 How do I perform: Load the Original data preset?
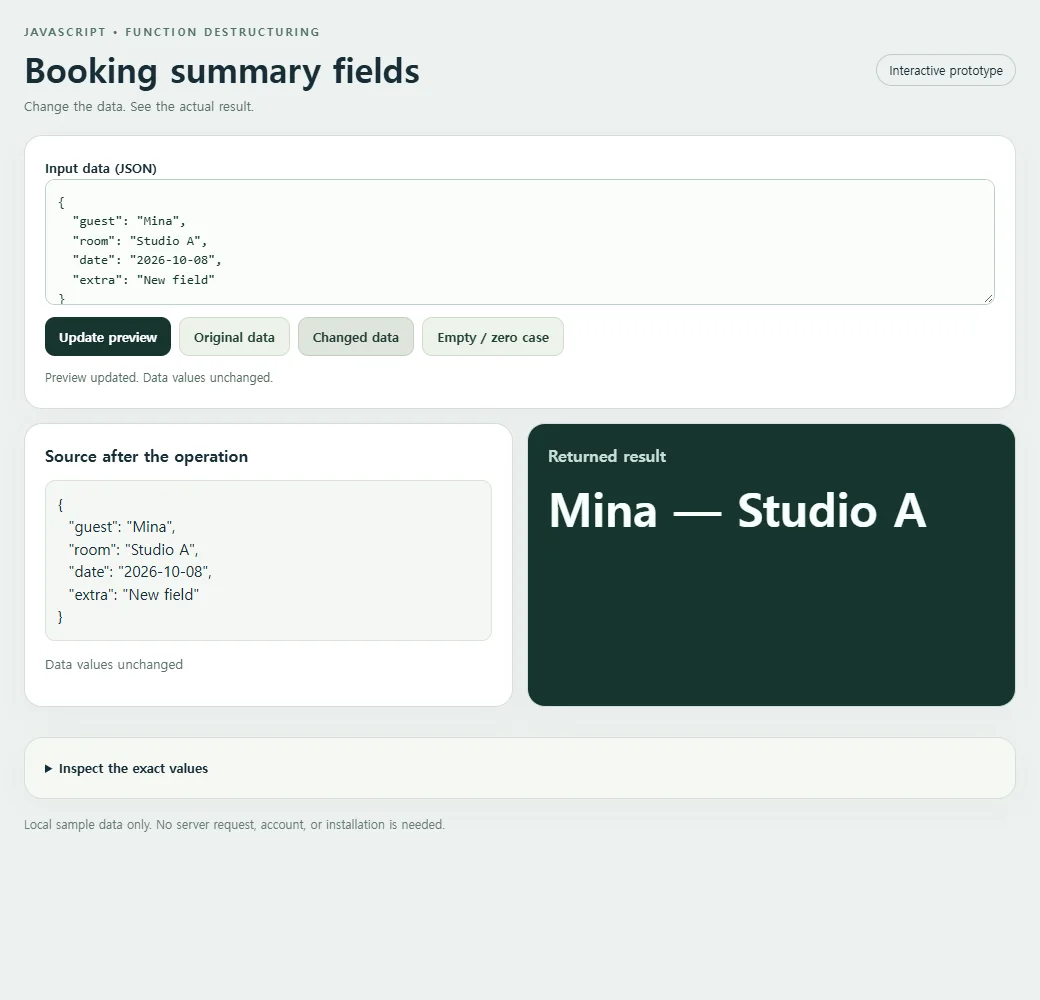(x=234, y=337)
